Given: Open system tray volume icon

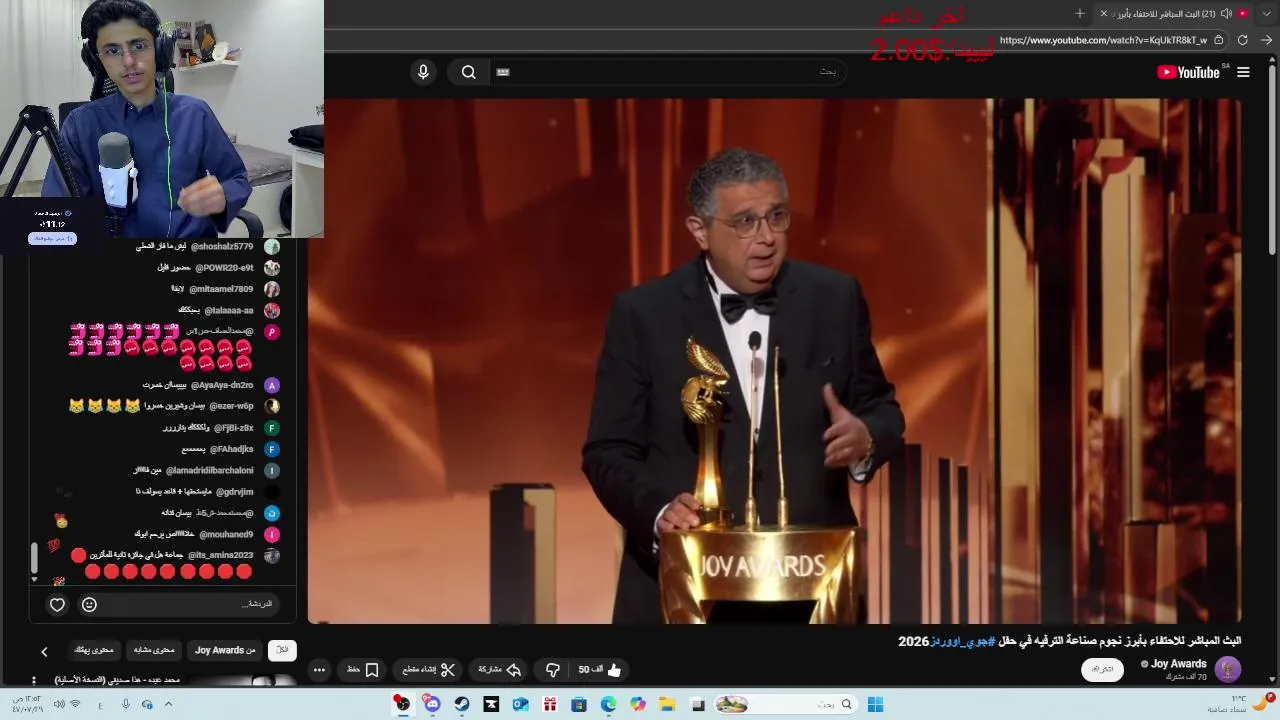Looking at the screenshot, I should pos(58,704).
